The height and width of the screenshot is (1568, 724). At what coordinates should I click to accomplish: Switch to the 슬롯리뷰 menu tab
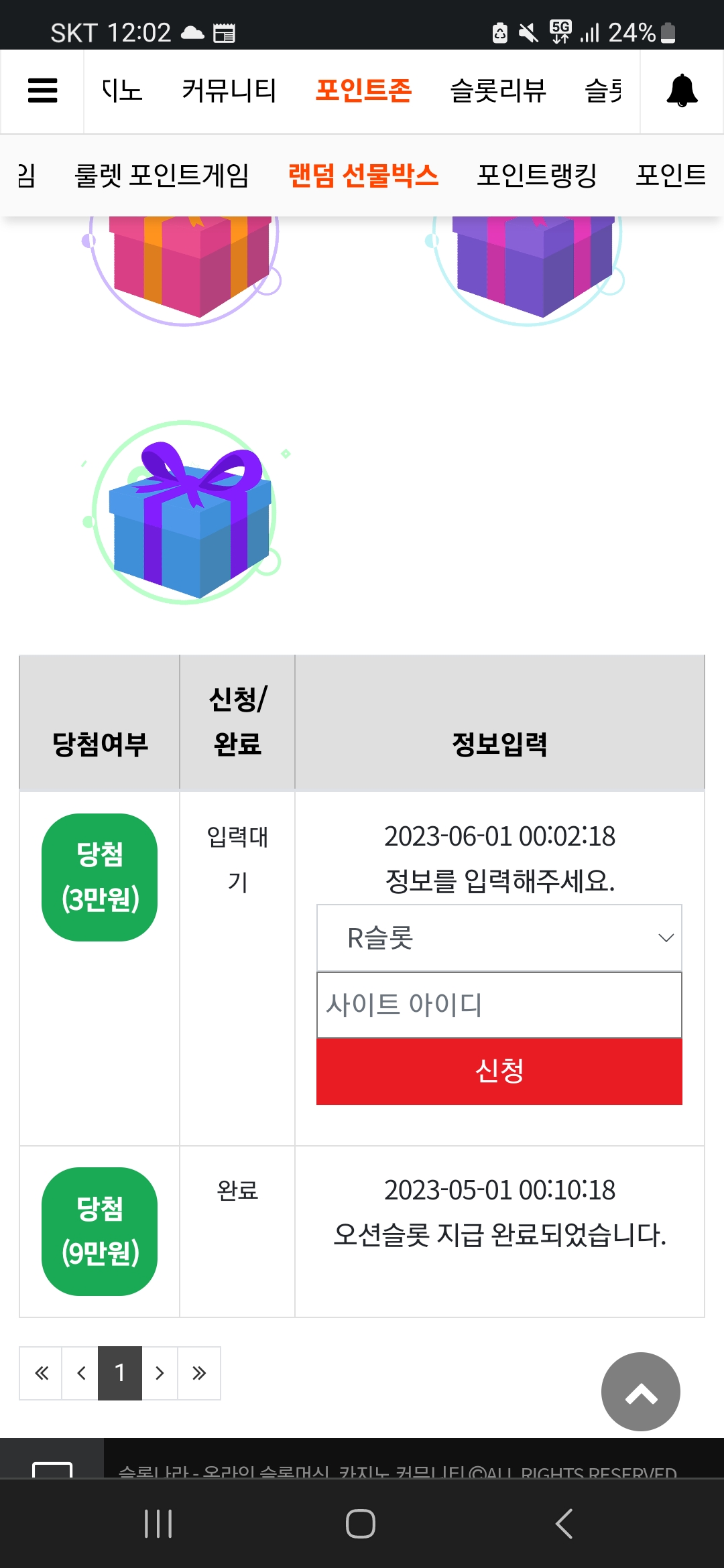click(498, 90)
